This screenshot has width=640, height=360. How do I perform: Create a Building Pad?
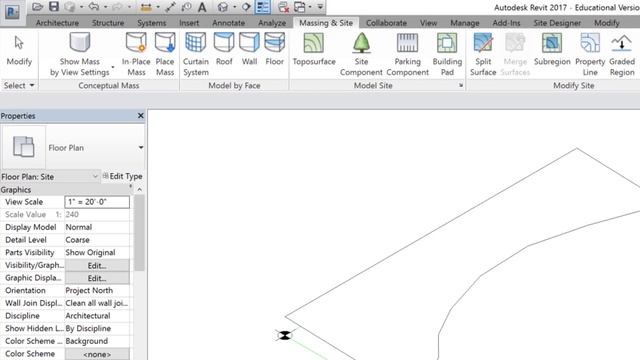click(447, 54)
